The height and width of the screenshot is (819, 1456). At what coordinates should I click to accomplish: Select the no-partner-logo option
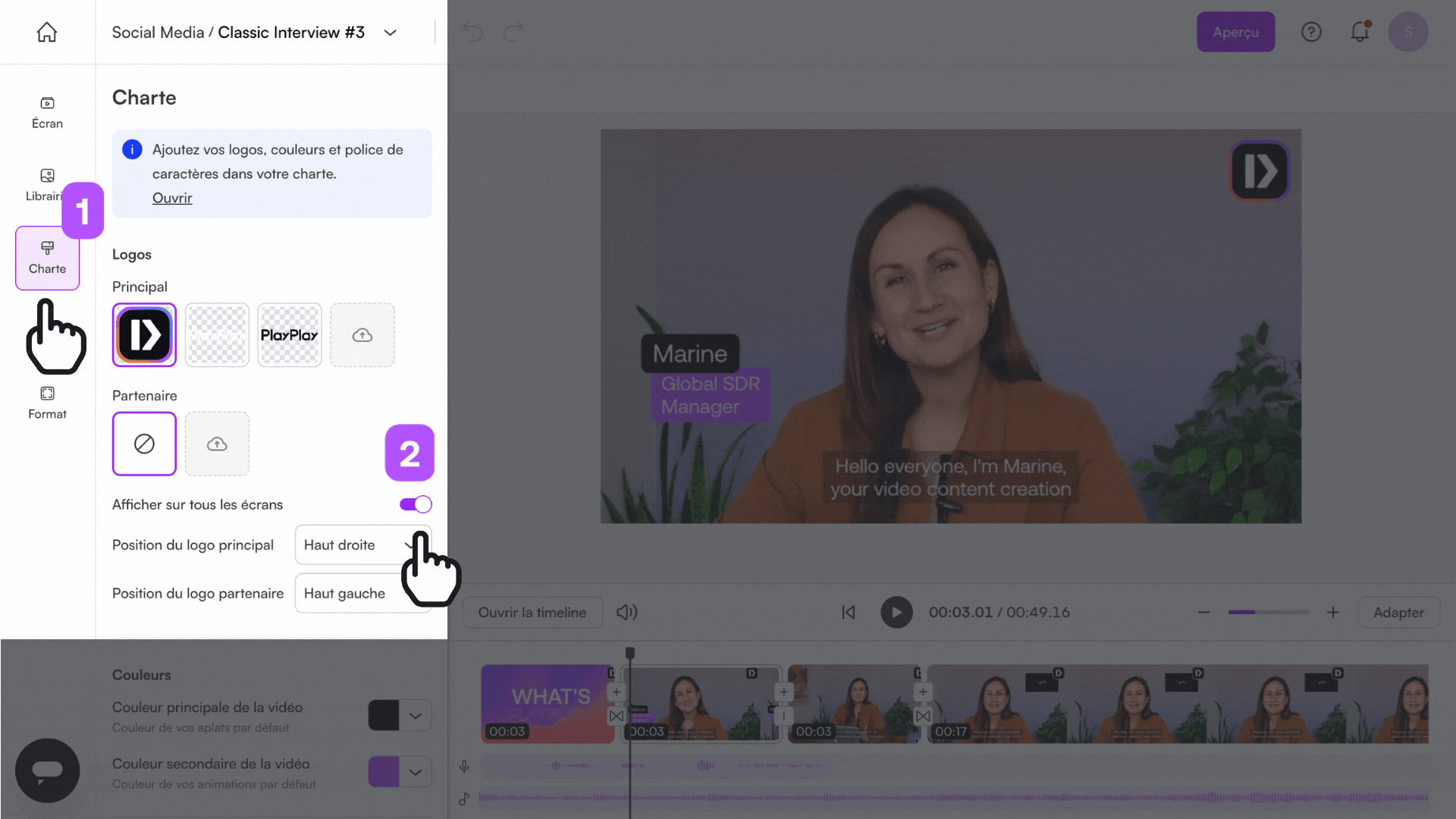144,444
